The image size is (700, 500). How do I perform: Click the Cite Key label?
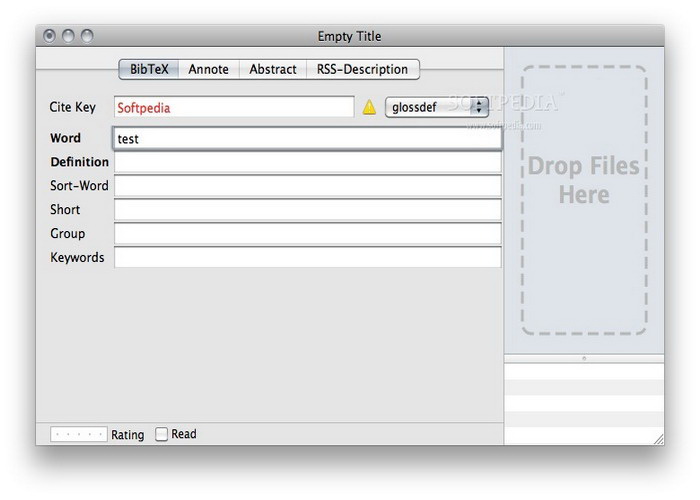[x=72, y=107]
